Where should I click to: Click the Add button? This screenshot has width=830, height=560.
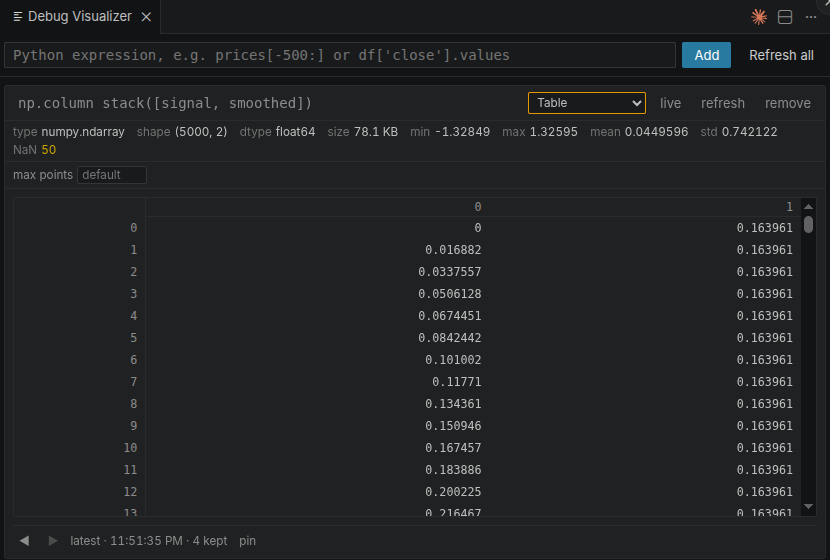coord(706,55)
